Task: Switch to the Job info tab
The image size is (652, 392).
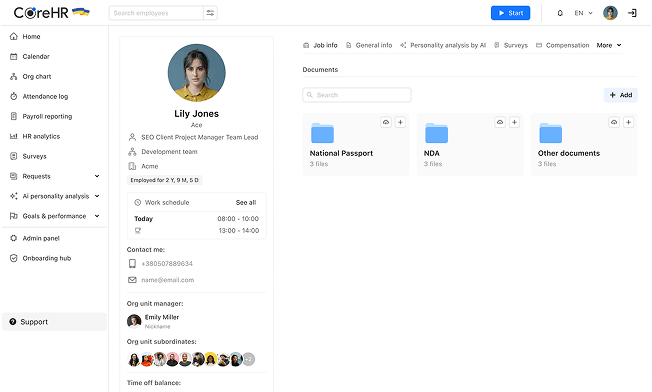Action: [320, 45]
